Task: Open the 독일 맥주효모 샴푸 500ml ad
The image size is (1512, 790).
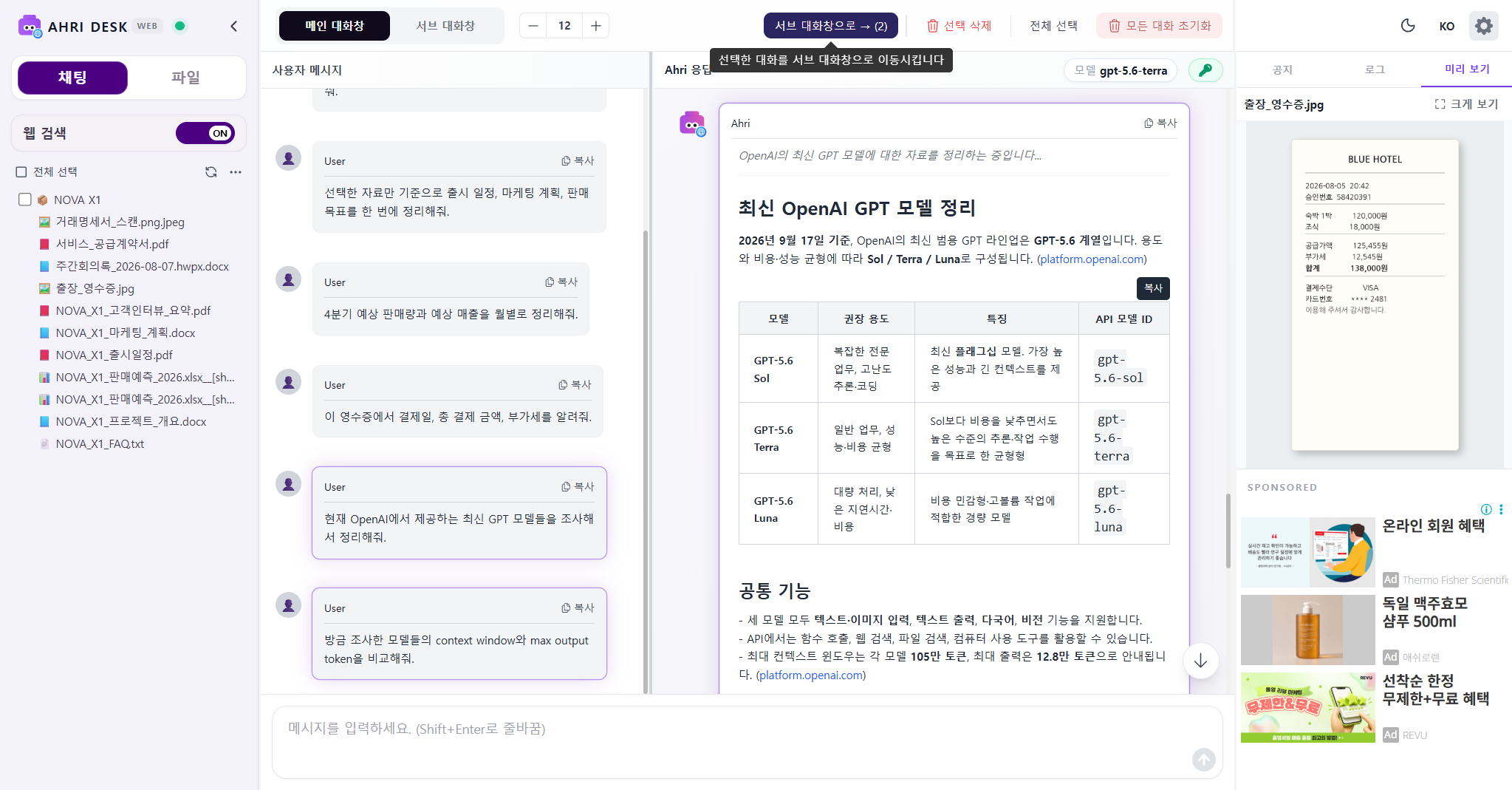Action: coord(1375,630)
